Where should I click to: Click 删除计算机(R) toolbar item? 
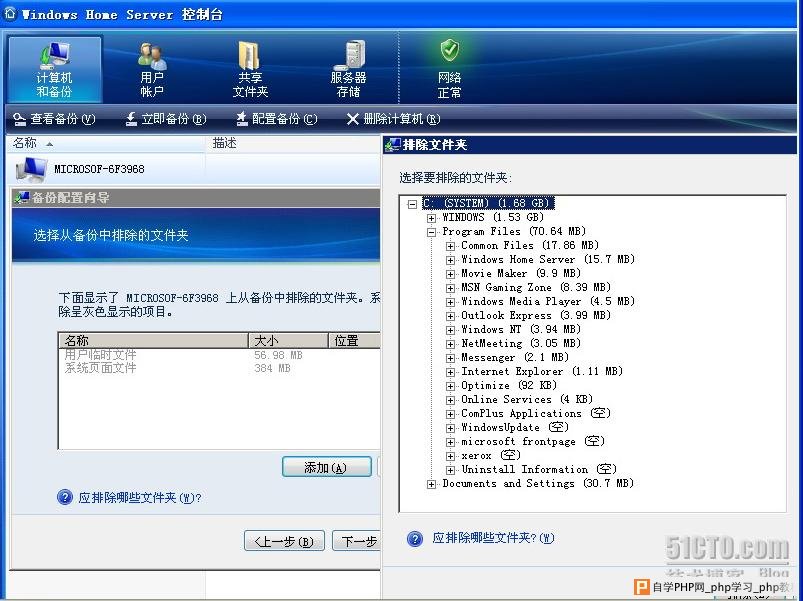point(393,119)
